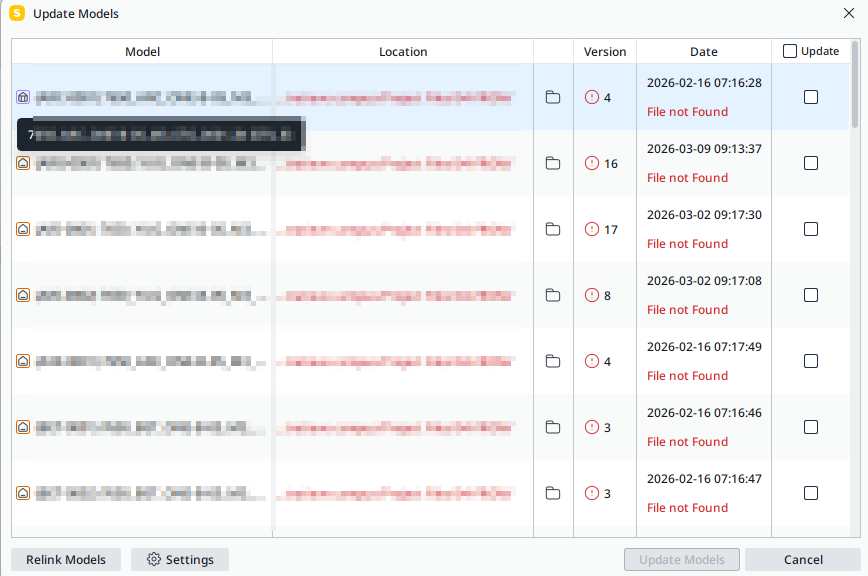The image size is (868, 576).
Task: Click File not Found under 2026-02-16 07:16:46
Action: (687, 442)
